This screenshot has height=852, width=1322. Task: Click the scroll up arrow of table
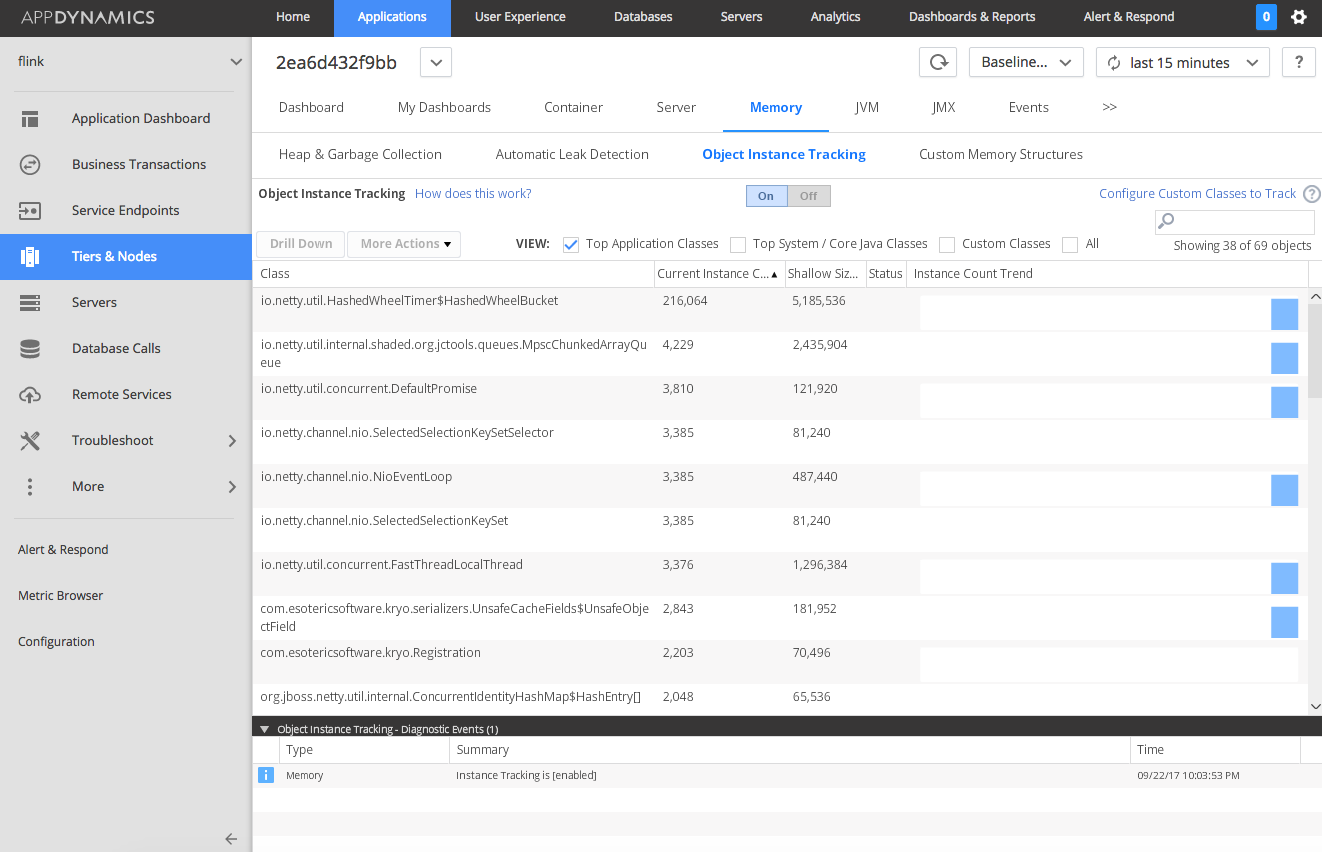(x=1315, y=296)
